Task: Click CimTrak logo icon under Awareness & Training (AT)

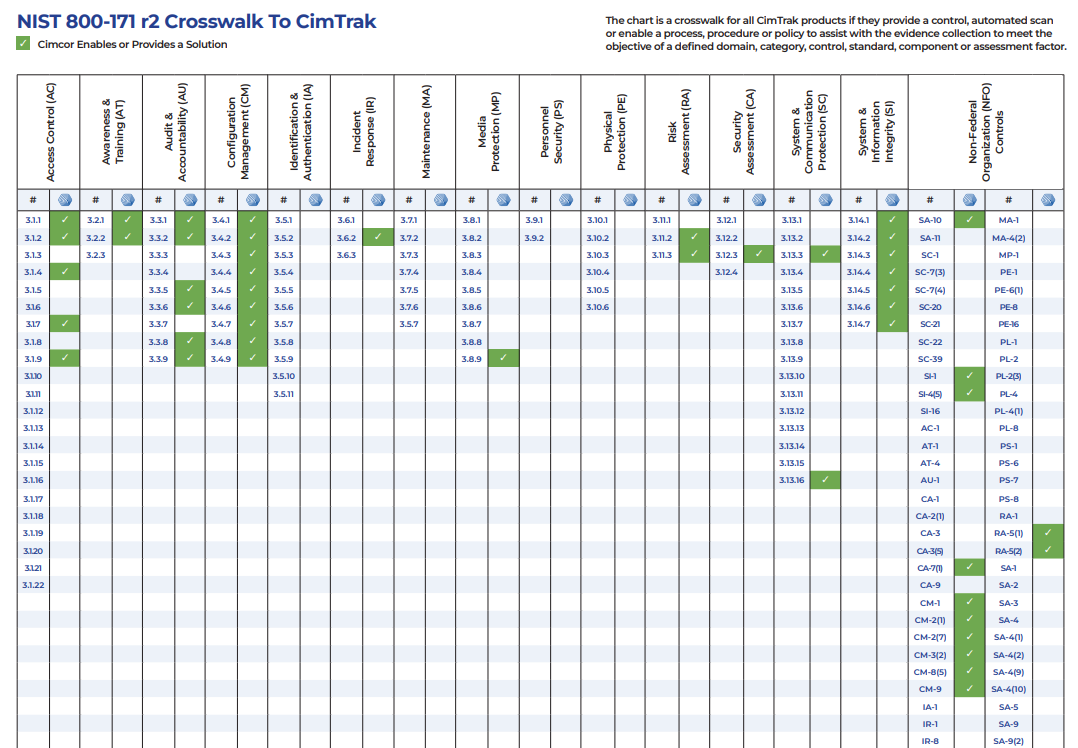Action: tap(127, 200)
